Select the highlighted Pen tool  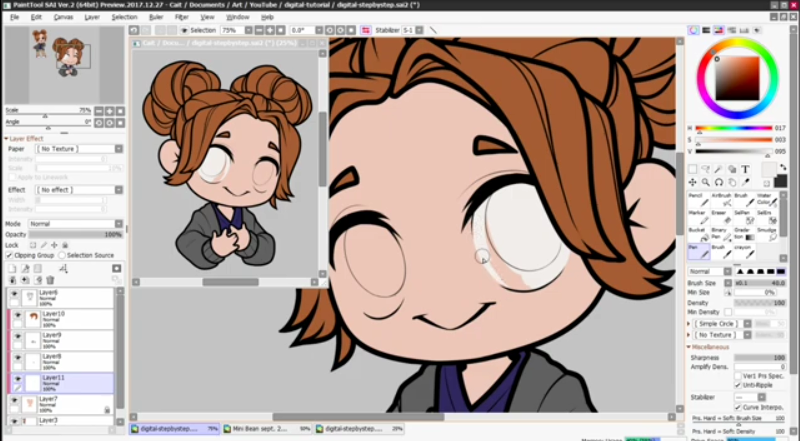tap(698, 252)
